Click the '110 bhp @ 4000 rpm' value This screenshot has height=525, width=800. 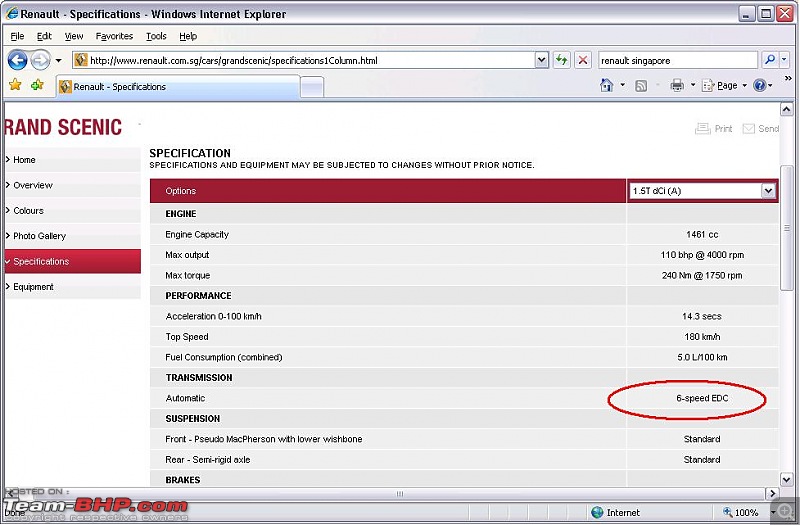(x=702, y=255)
